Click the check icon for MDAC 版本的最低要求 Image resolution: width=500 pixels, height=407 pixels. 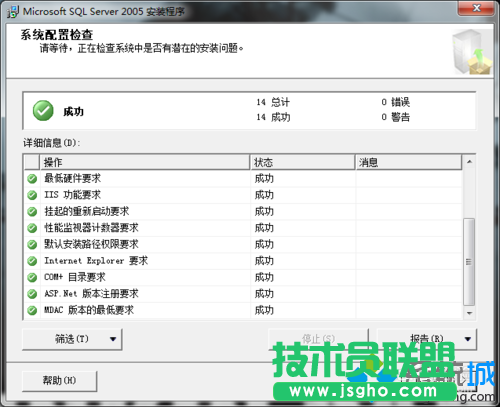pyautogui.click(x=32, y=310)
